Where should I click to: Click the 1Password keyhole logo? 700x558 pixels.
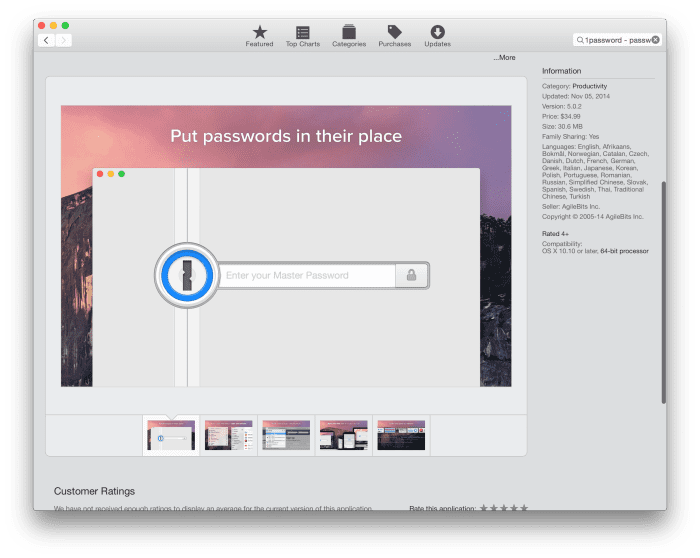tap(185, 275)
